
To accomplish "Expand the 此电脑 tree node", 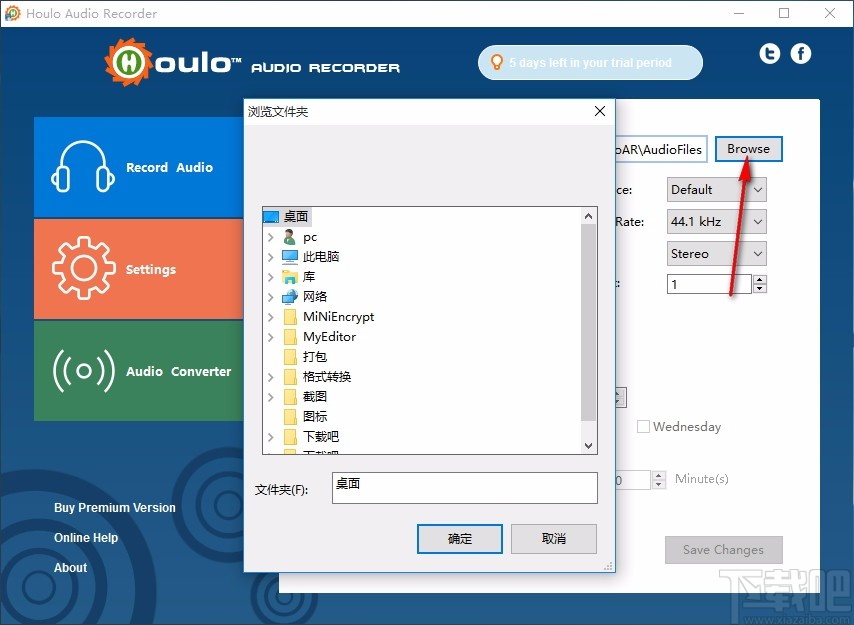I will pos(270,256).
